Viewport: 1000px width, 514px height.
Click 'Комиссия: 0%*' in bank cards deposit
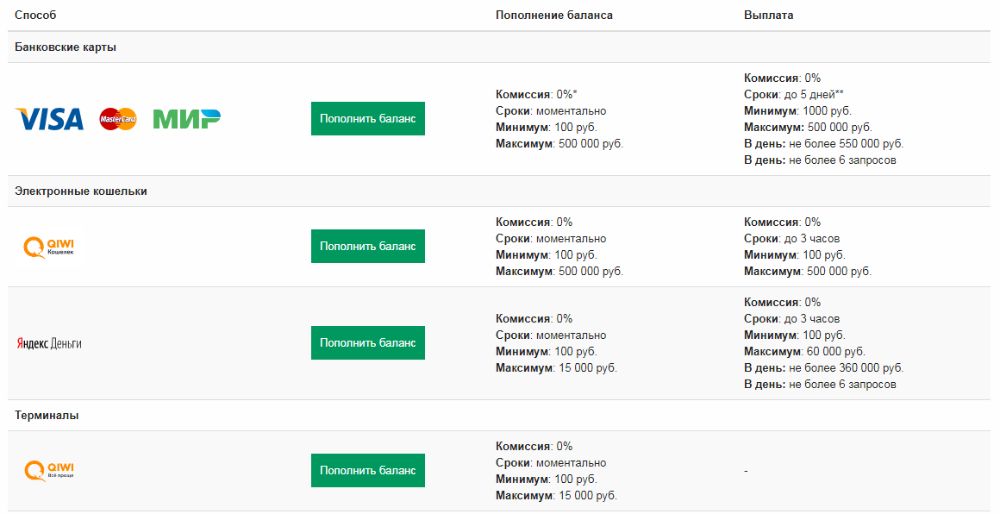coord(536,94)
